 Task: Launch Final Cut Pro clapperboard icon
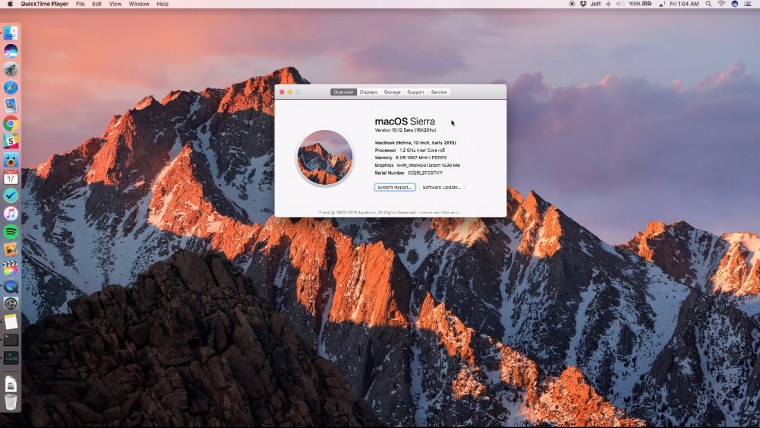(x=11, y=268)
